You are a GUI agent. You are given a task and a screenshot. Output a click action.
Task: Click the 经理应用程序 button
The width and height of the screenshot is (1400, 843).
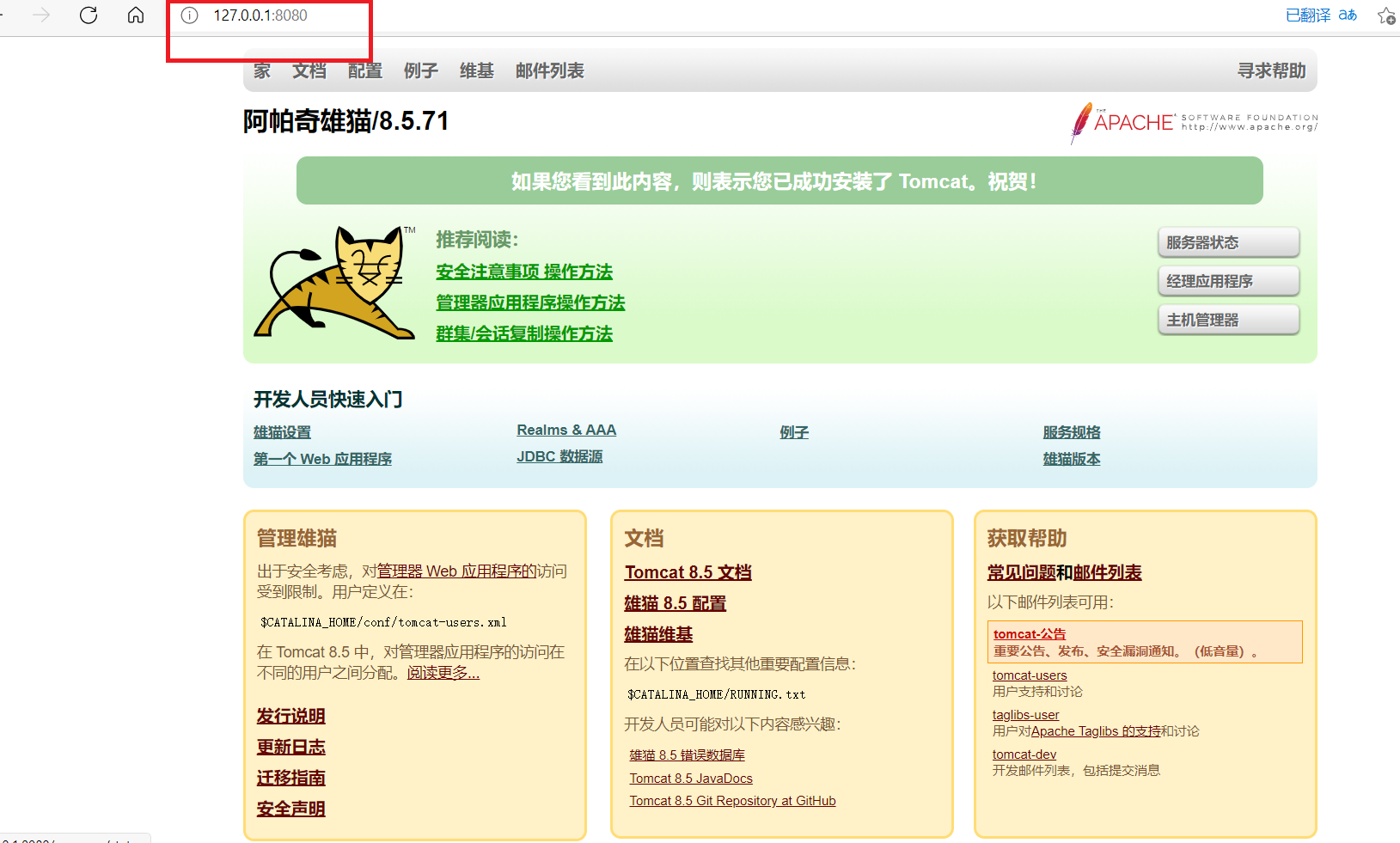tap(1228, 281)
